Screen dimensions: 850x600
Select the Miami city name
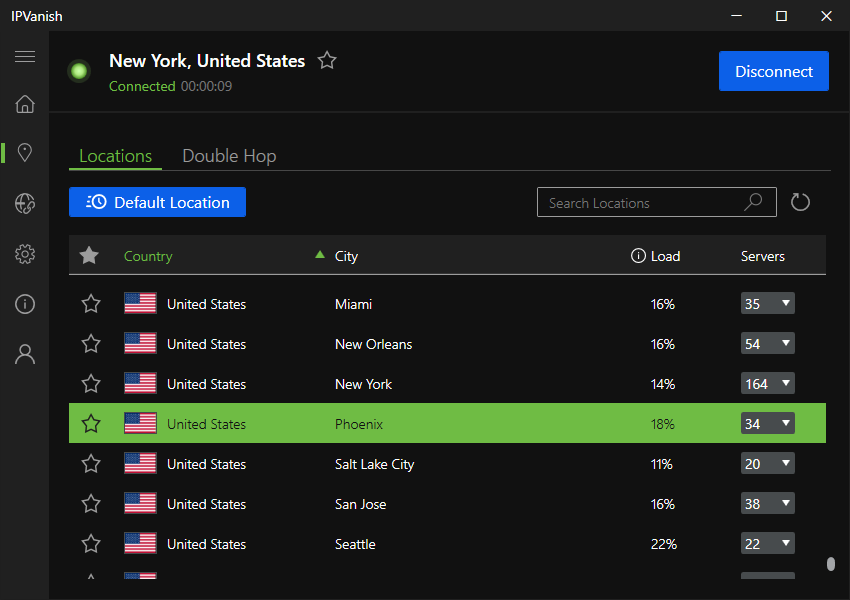(353, 304)
